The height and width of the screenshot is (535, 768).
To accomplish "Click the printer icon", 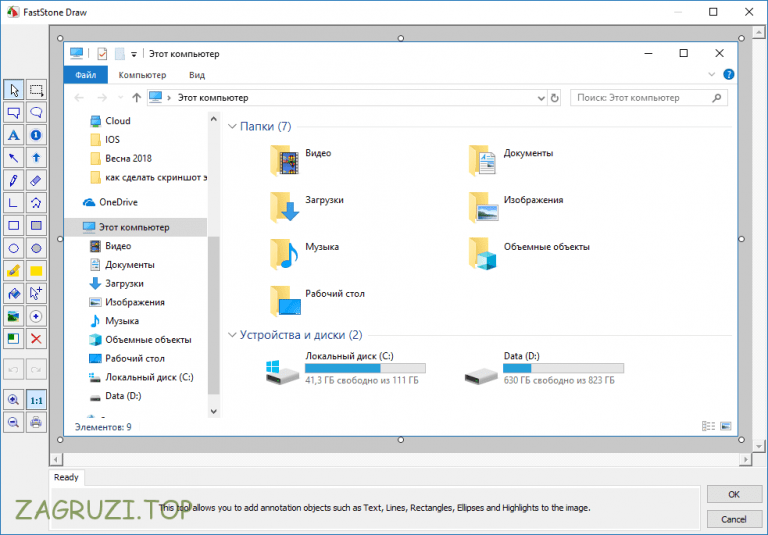I will [36, 422].
